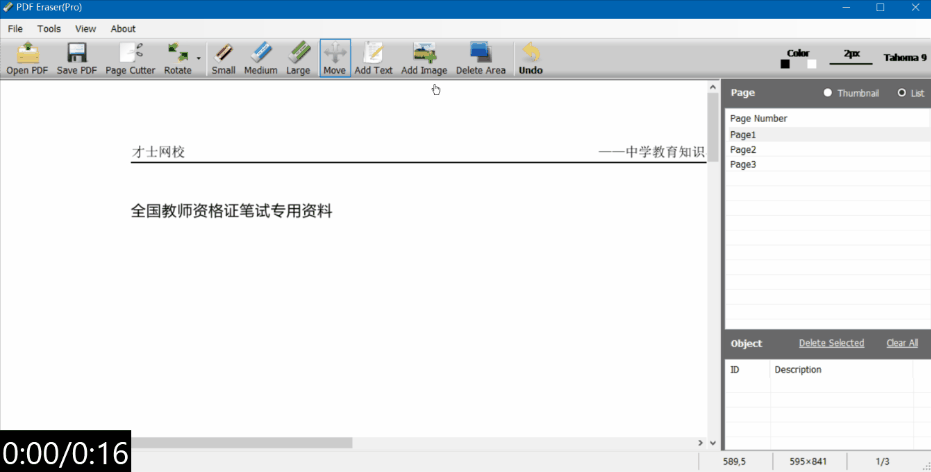Open the File menu
This screenshot has height=472, width=931.
(15, 28)
